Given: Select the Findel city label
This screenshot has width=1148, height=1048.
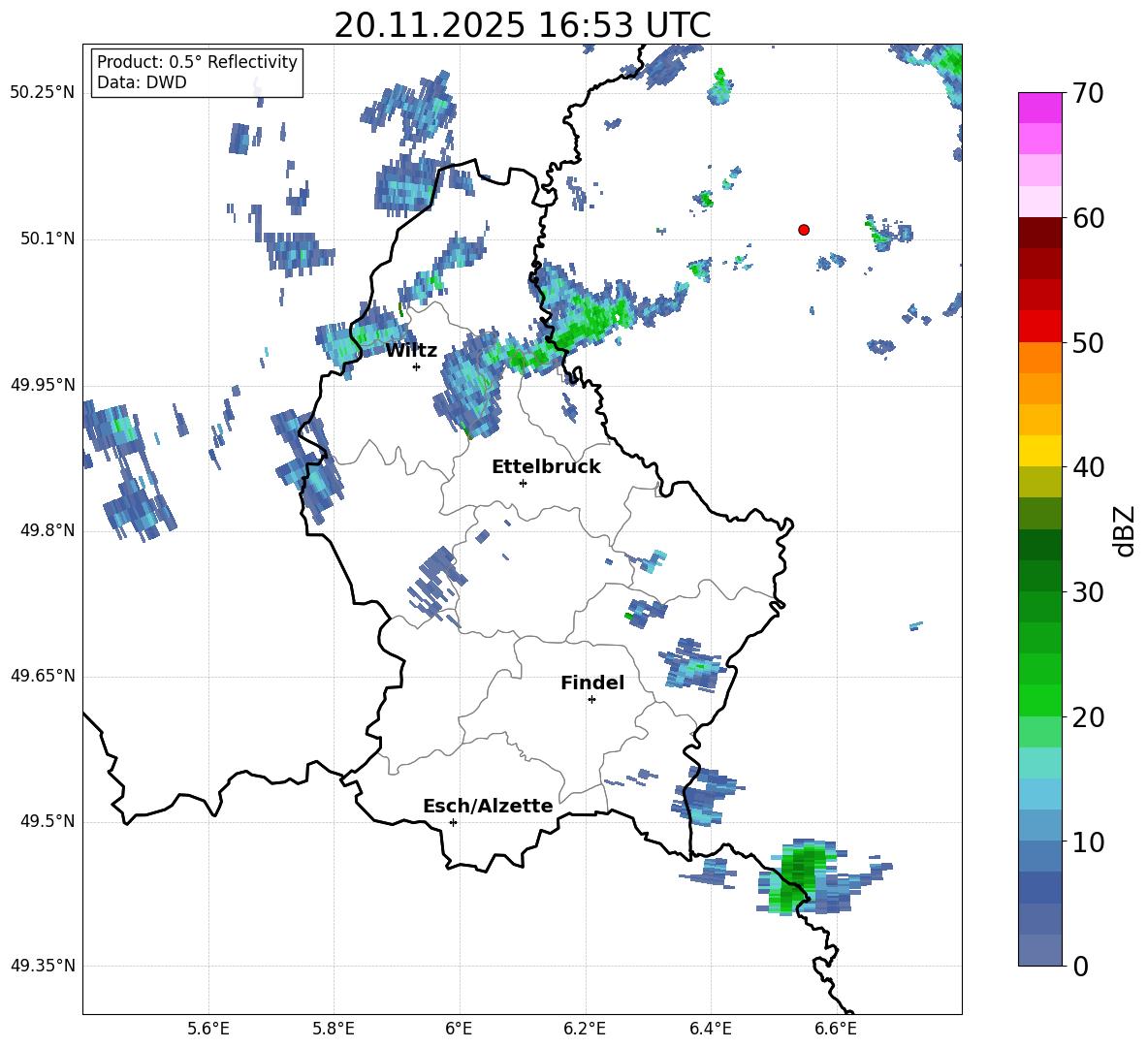Looking at the screenshot, I should point(592,683).
